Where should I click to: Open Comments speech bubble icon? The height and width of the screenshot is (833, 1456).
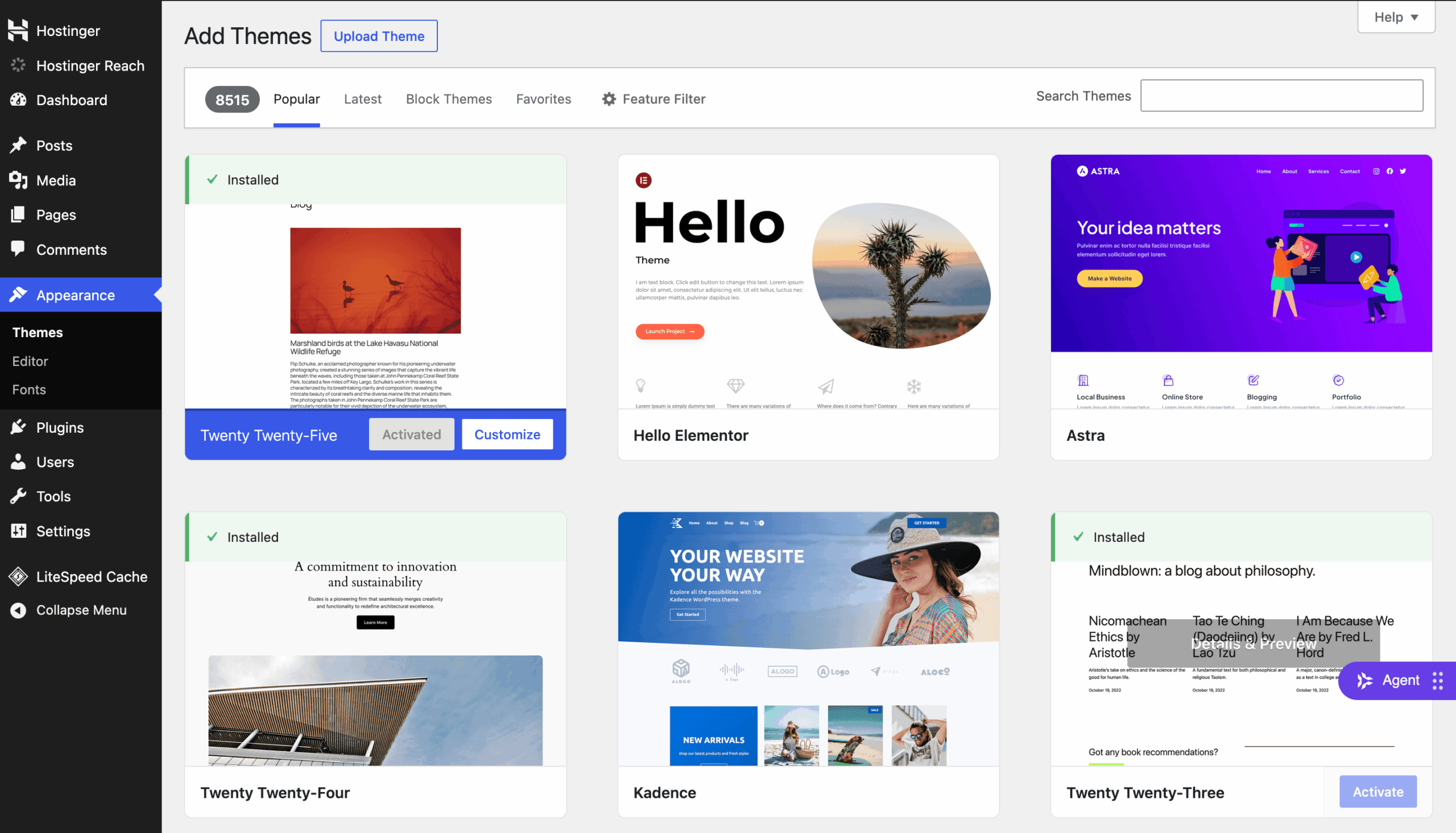coord(18,249)
